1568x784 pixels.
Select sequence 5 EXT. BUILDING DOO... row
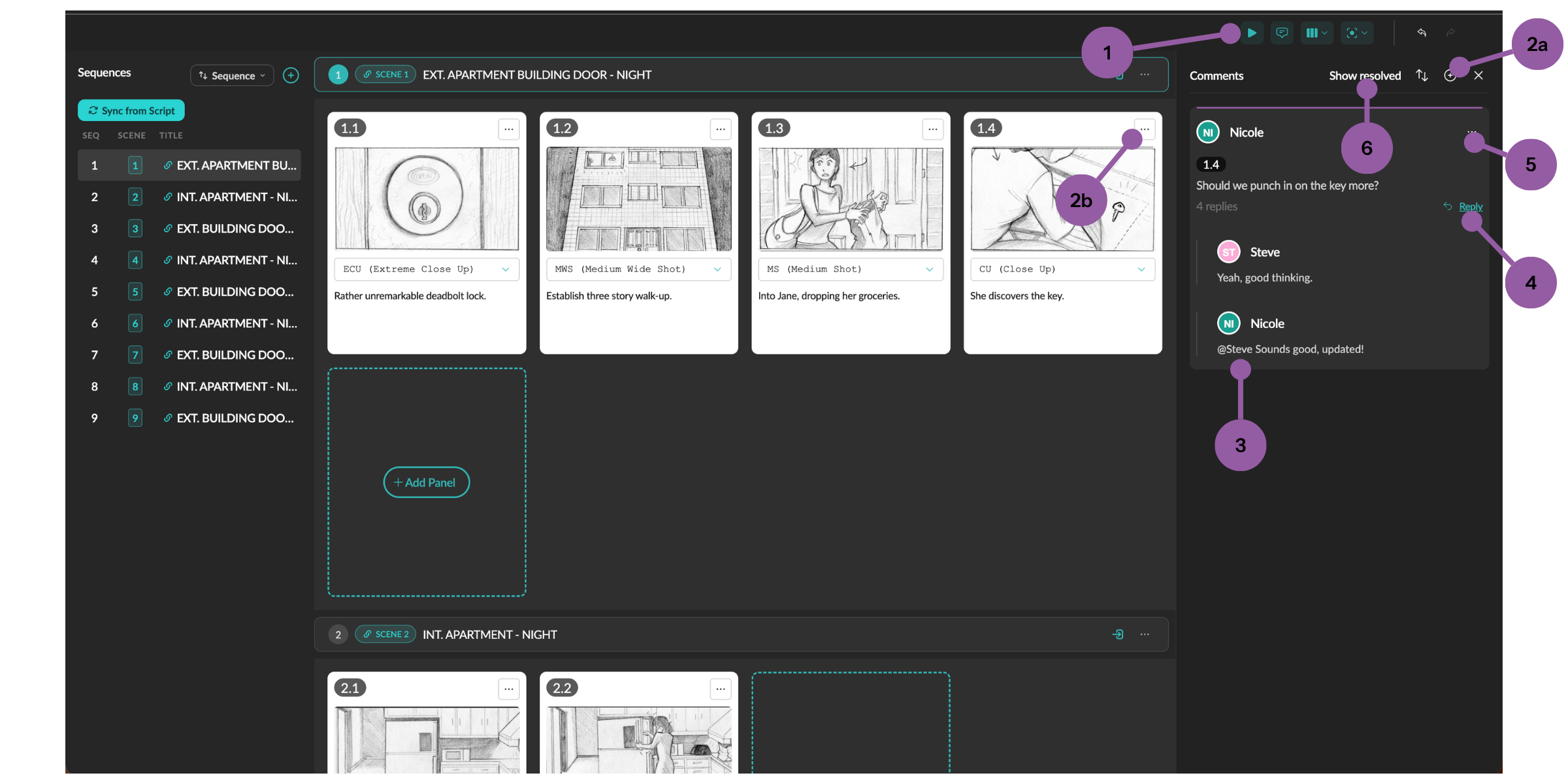[189, 291]
